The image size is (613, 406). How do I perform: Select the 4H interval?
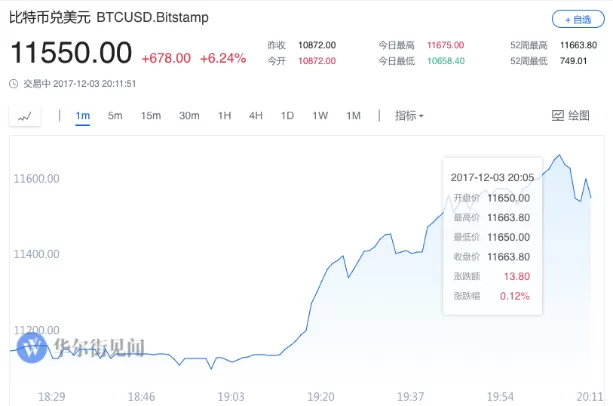[256, 116]
